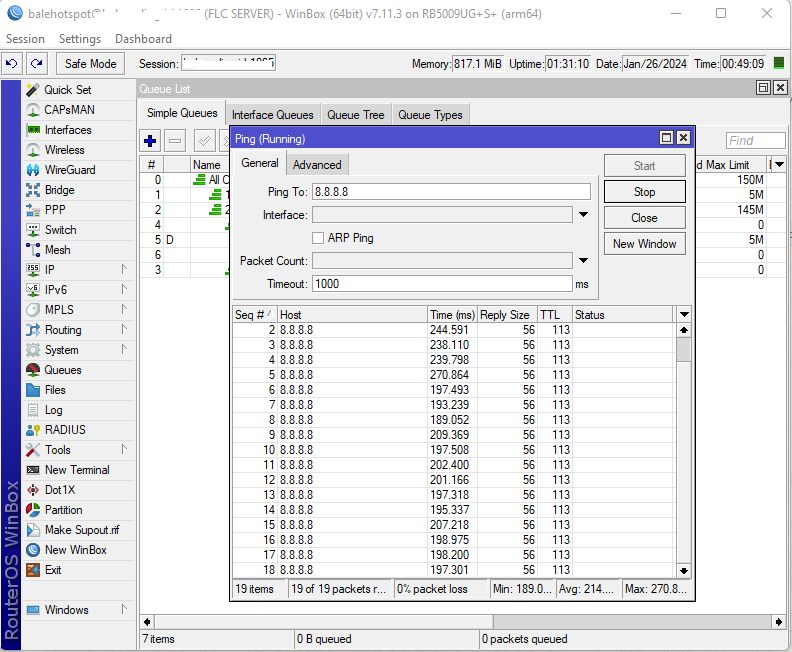Expand Routing submenu
792x652 pixels.
124,330
